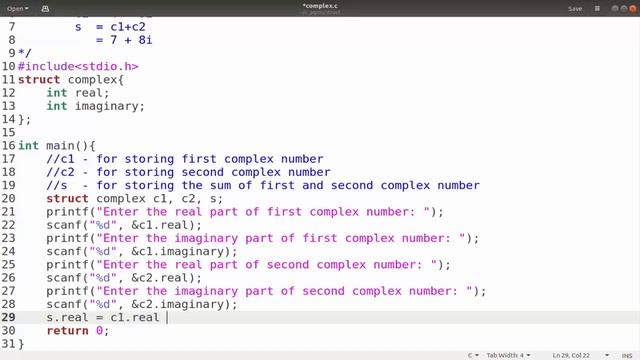This screenshot has height=360, width=640.
Task: Open the gedit hamburger menu
Action: (x=597, y=9)
